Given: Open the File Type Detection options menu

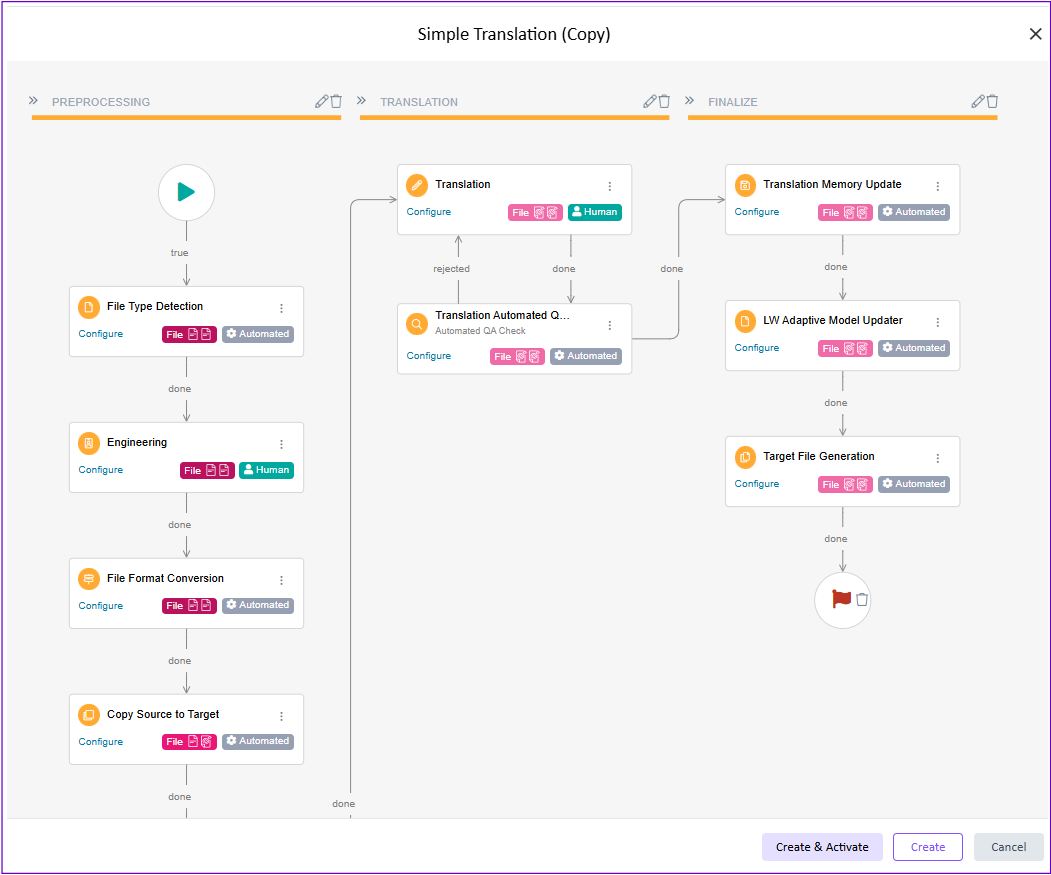Looking at the screenshot, I should click(281, 308).
